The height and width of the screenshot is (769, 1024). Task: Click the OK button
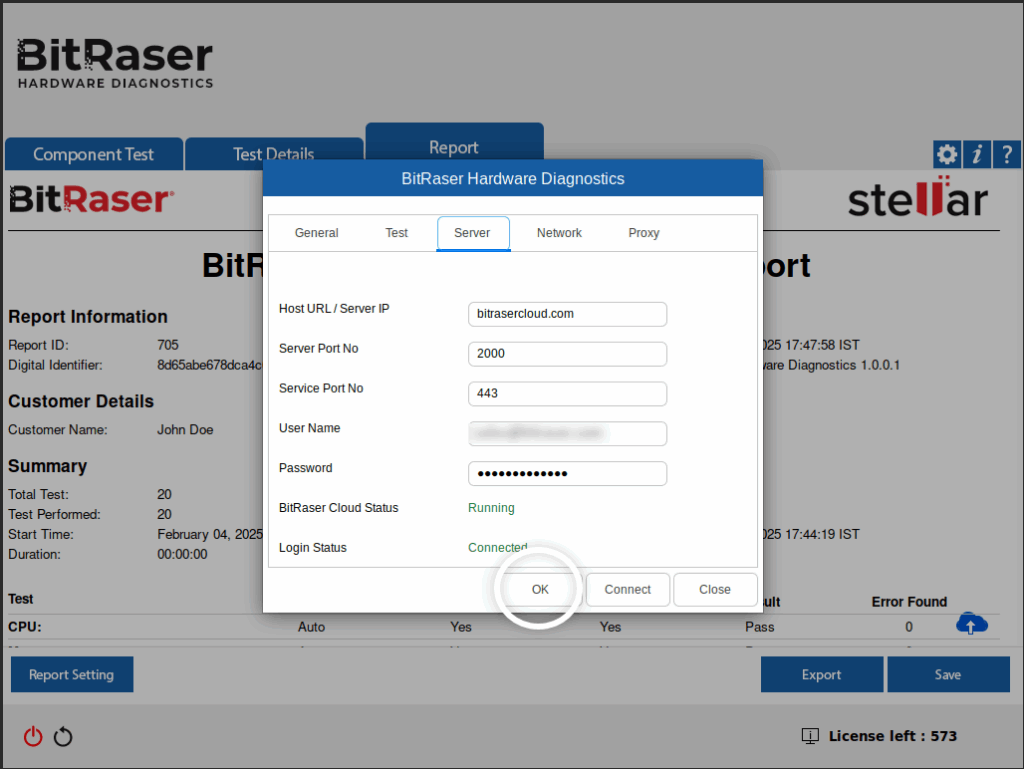pyautogui.click(x=540, y=589)
